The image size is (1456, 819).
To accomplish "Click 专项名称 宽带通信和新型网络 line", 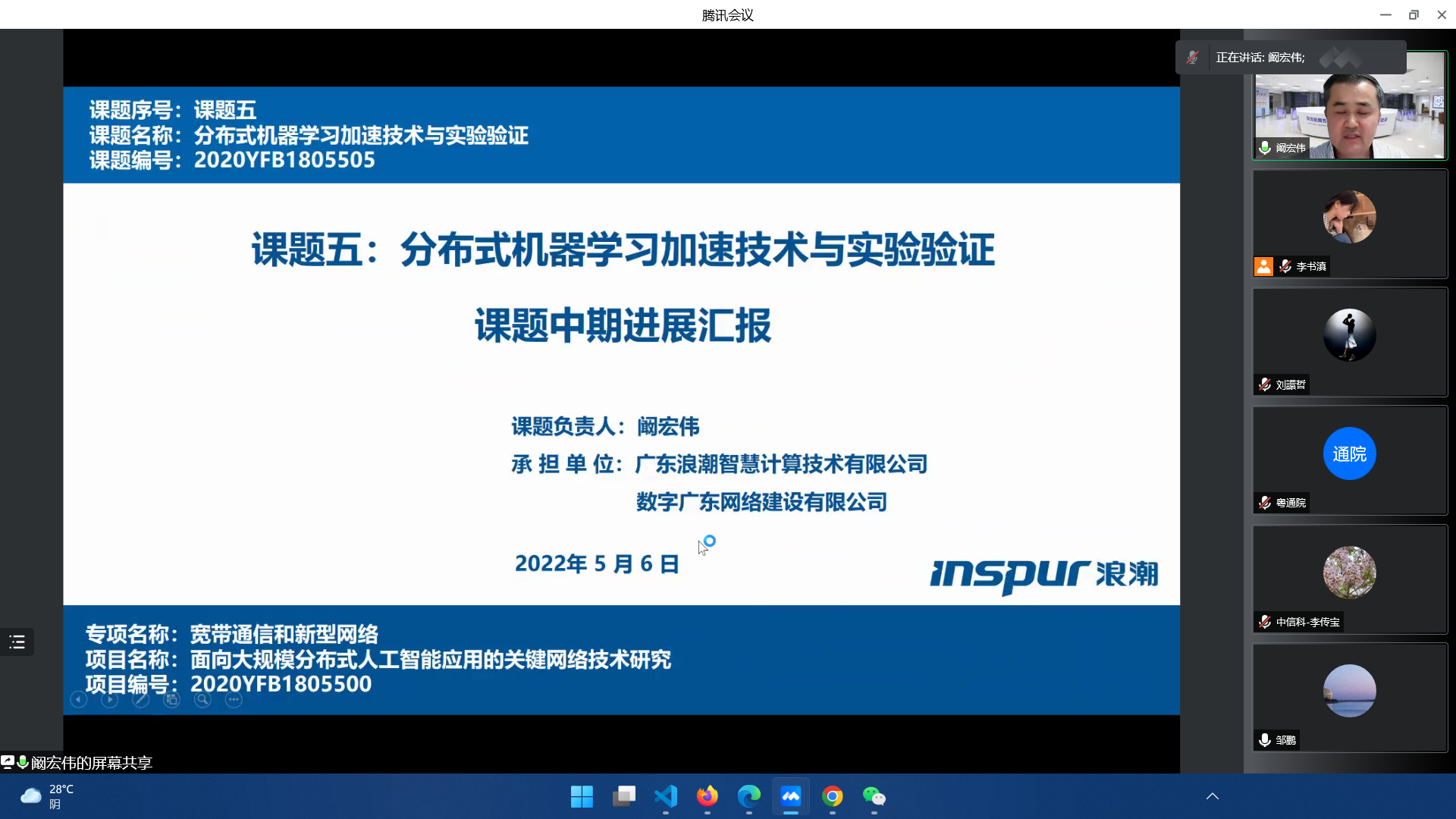I will (x=231, y=634).
